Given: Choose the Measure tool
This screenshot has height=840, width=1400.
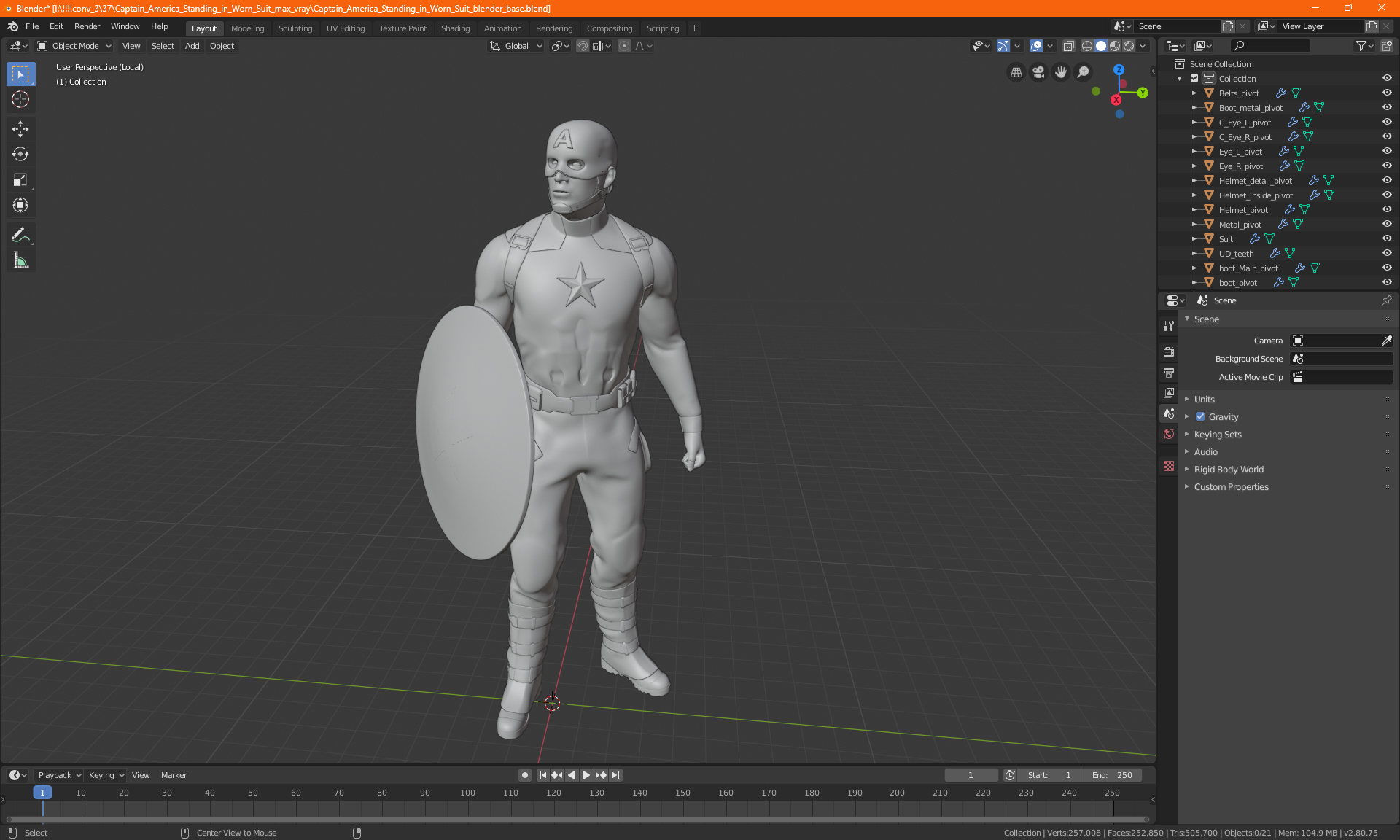Looking at the screenshot, I should pyautogui.click(x=20, y=260).
